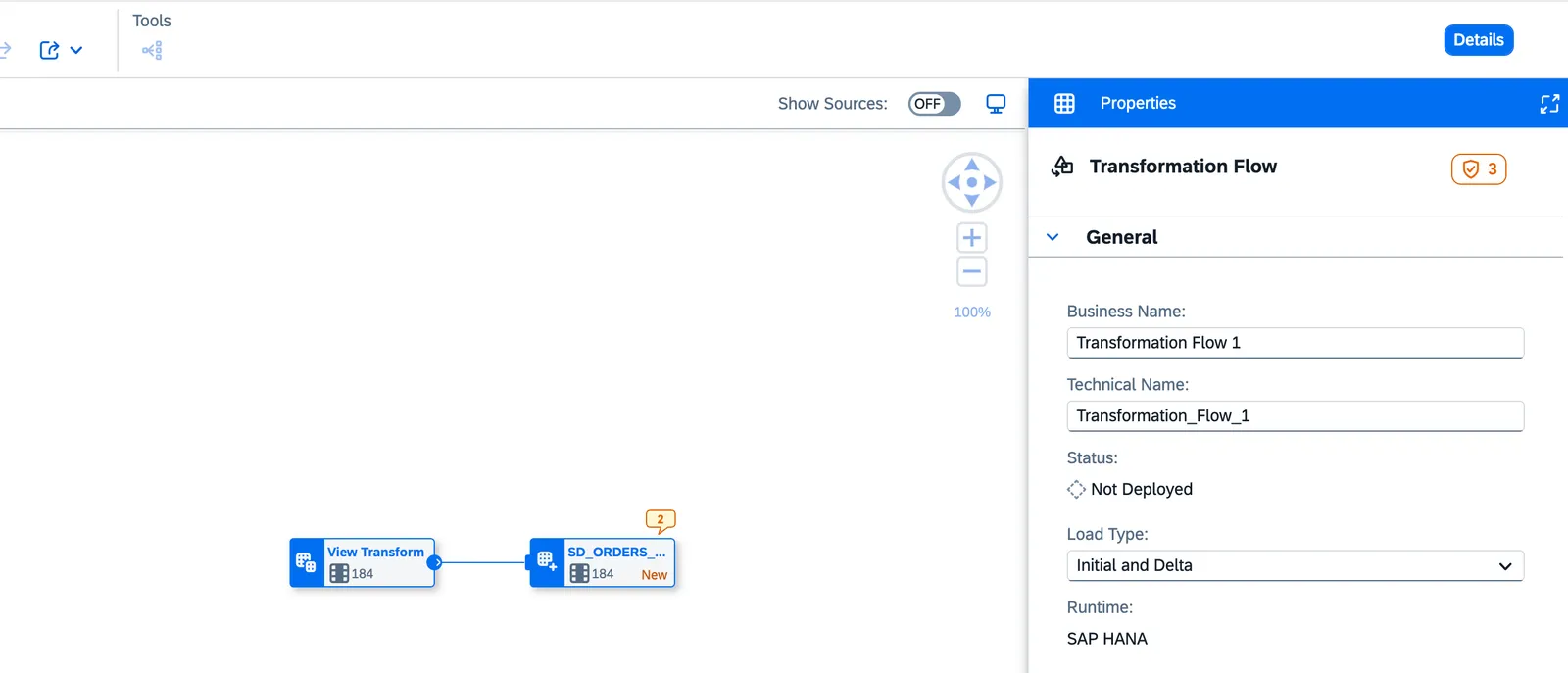Viewport: 1568px width, 673px height.
Task: Expand the Properties panel to full screen
Action: point(1549,104)
